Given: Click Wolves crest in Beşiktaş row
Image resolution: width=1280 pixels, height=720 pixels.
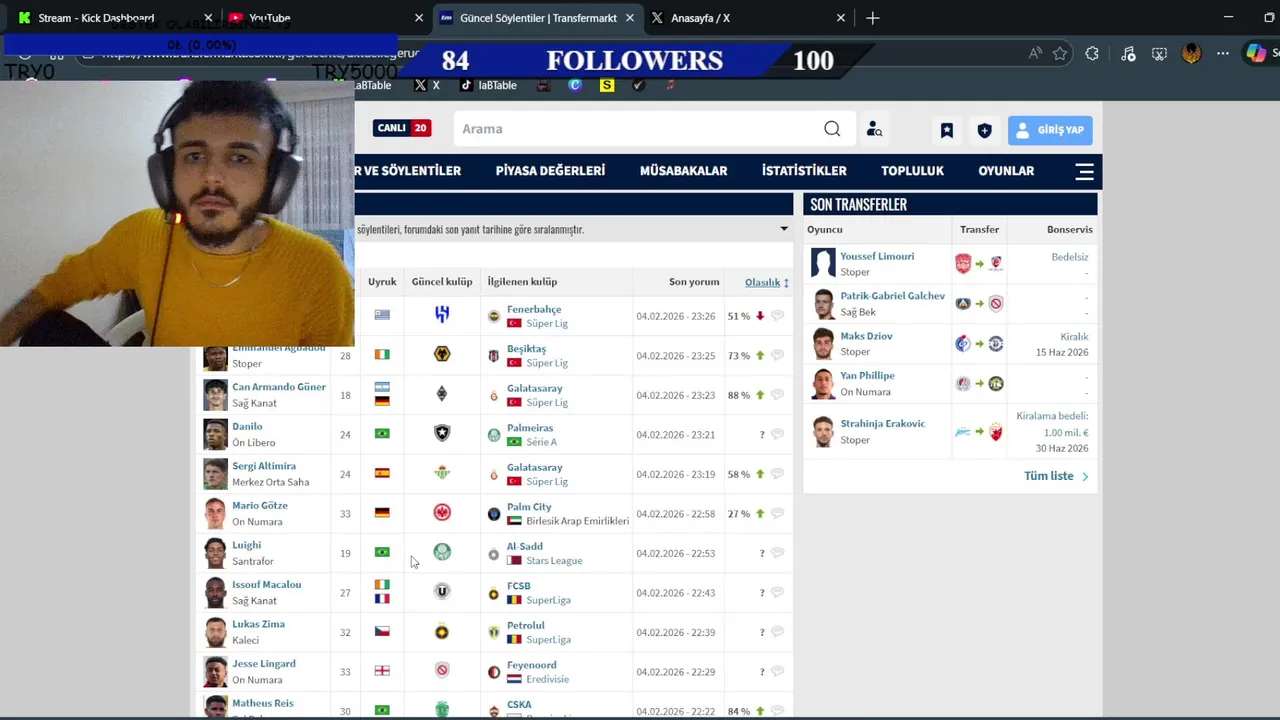Looking at the screenshot, I should tap(442, 354).
